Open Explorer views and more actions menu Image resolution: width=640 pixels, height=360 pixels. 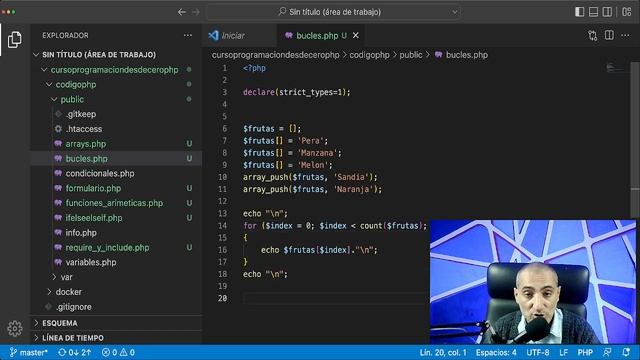click(x=188, y=36)
